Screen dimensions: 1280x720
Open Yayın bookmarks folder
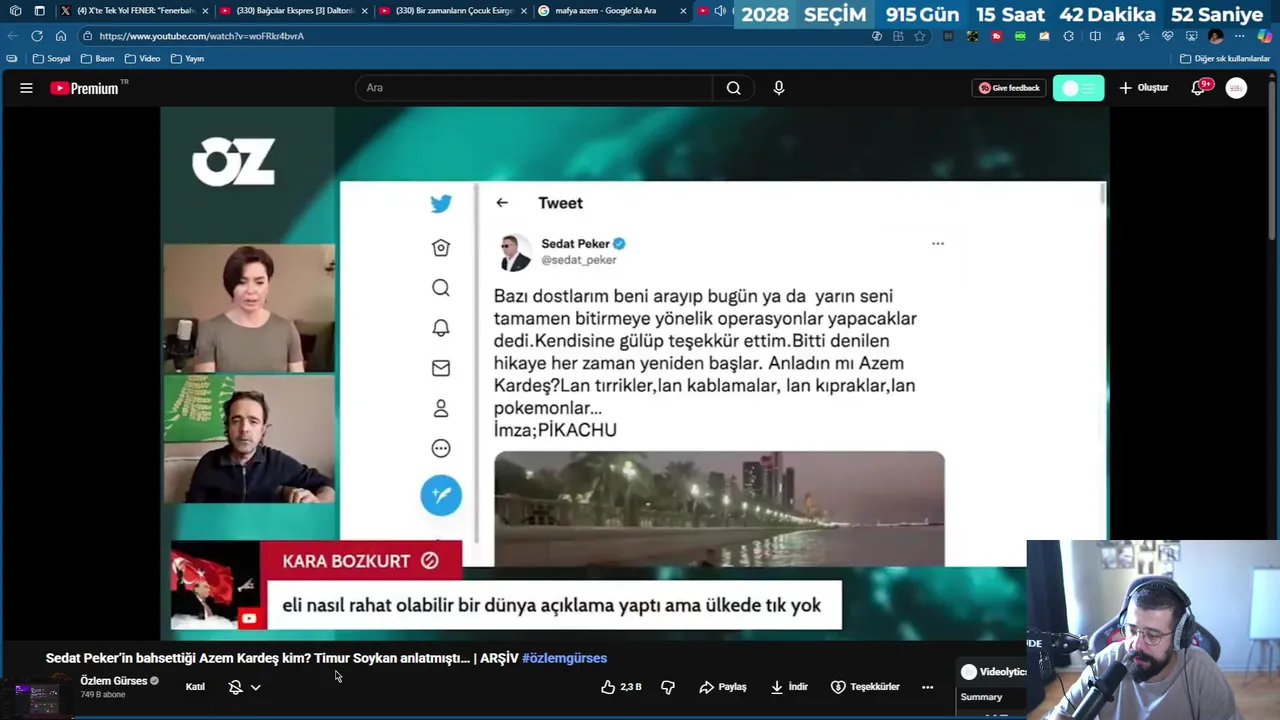[x=187, y=59]
